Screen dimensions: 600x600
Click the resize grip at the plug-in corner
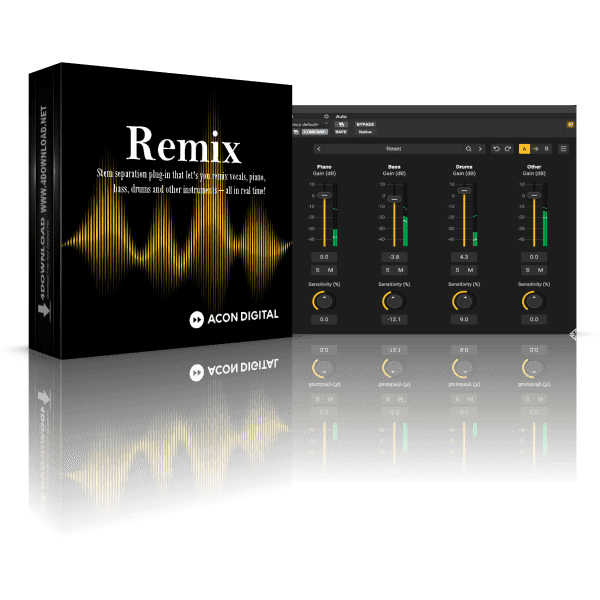pos(572,335)
